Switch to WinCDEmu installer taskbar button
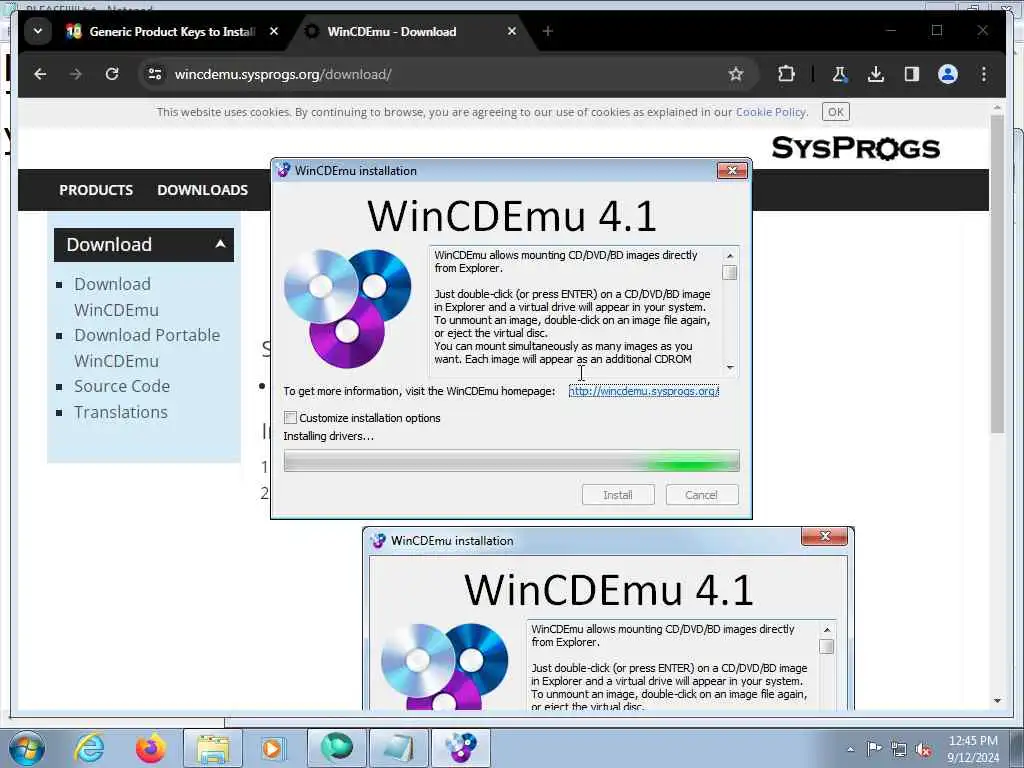Viewport: 1024px width, 768px height. (x=460, y=748)
